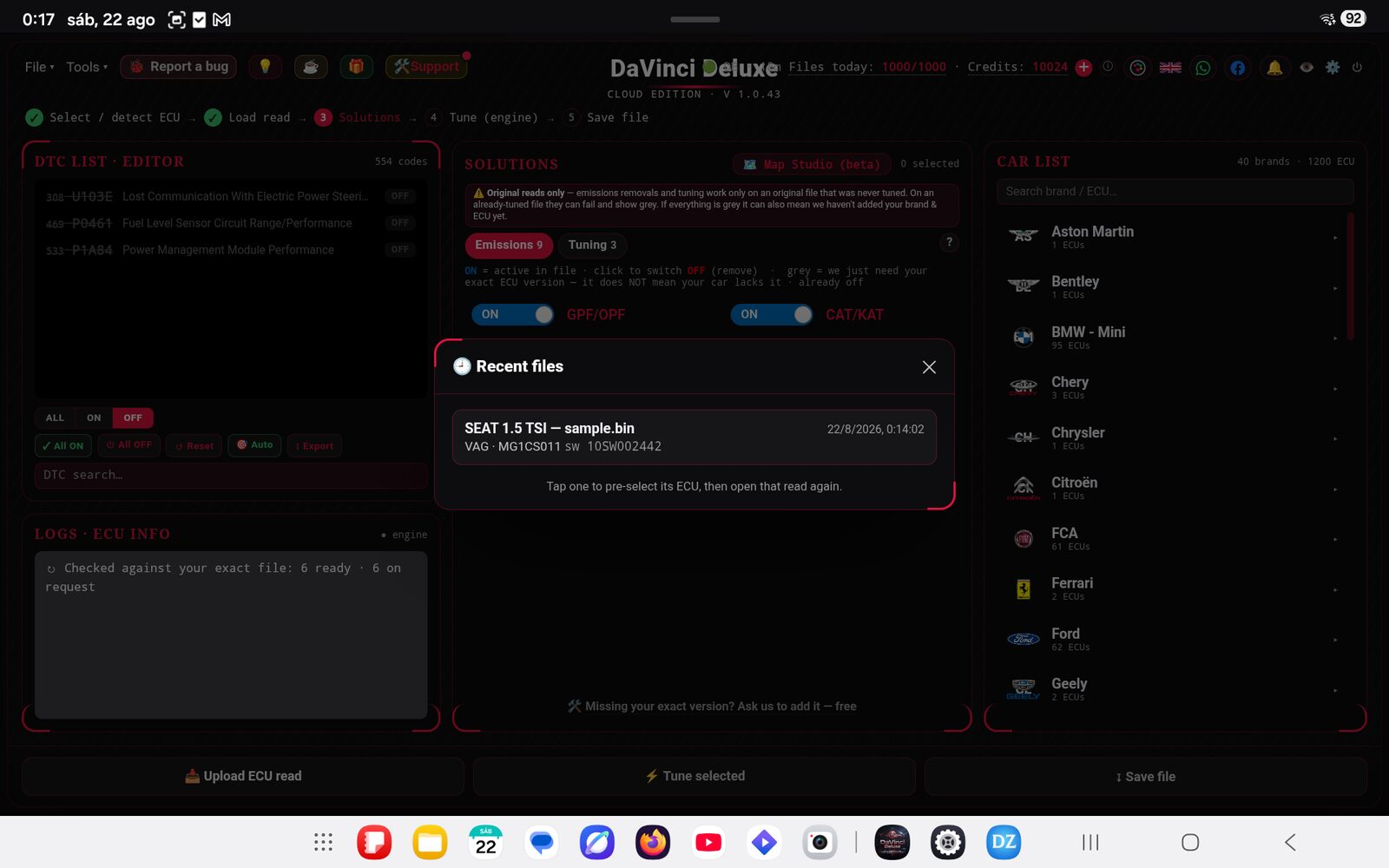Click the power/logout icon
This screenshot has width=1389, height=868.
click(1357, 67)
